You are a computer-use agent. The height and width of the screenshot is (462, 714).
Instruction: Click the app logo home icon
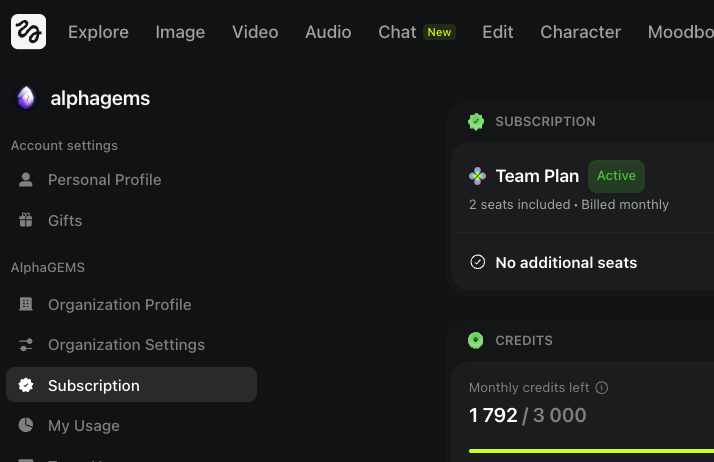pyautogui.click(x=28, y=31)
